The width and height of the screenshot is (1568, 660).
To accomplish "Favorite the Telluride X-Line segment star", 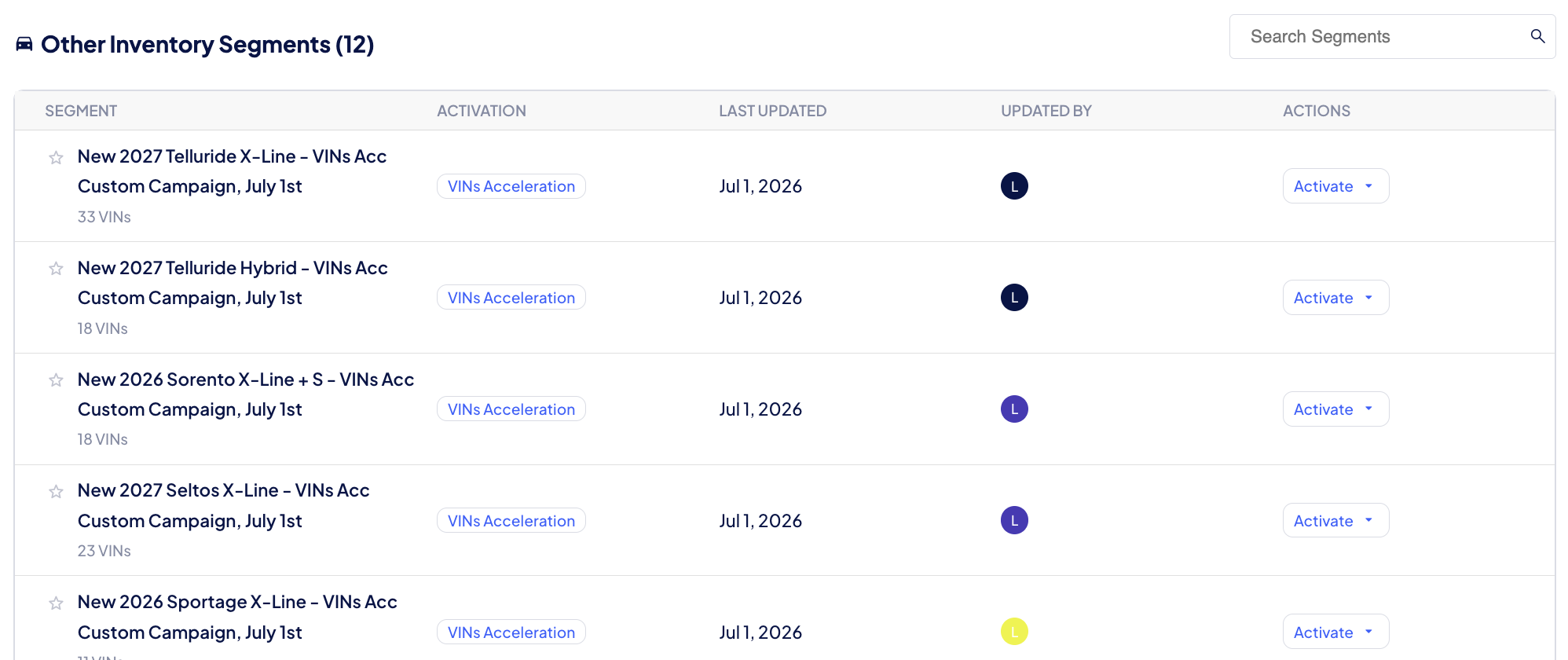I will pos(56,158).
